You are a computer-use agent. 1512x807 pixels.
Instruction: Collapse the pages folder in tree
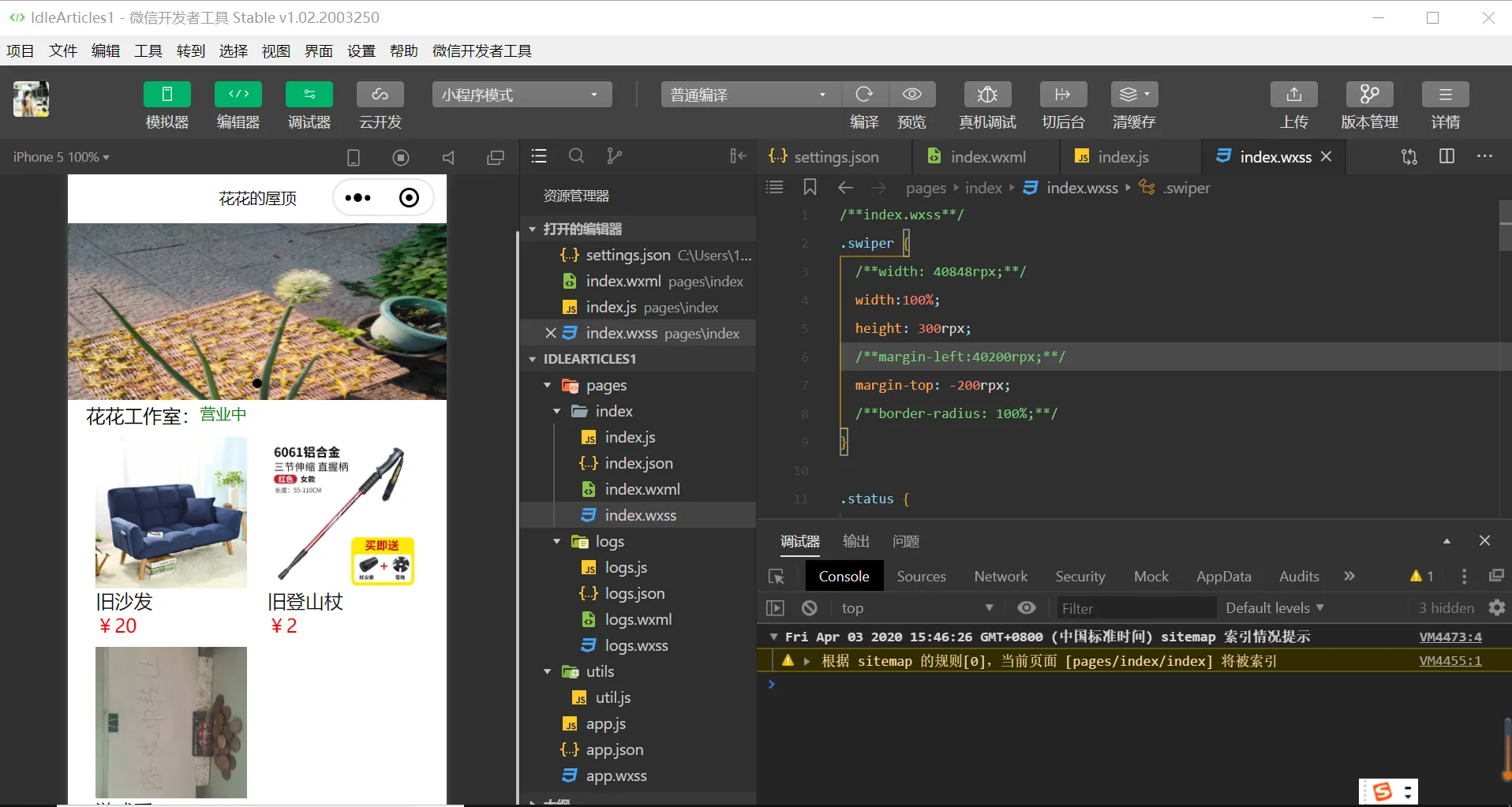pyautogui.click(x=548, y=386)
